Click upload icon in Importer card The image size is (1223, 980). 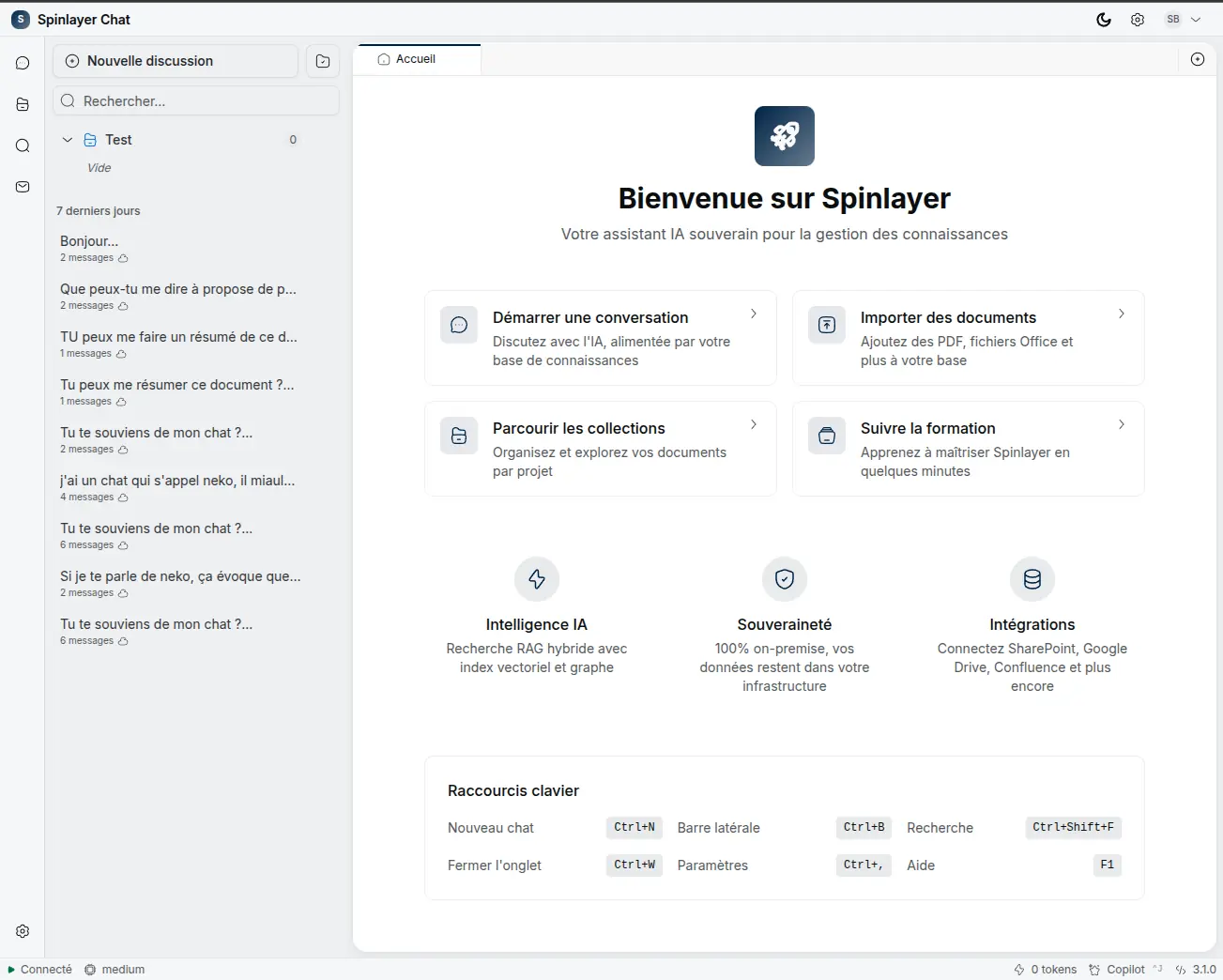click(827, 325)
